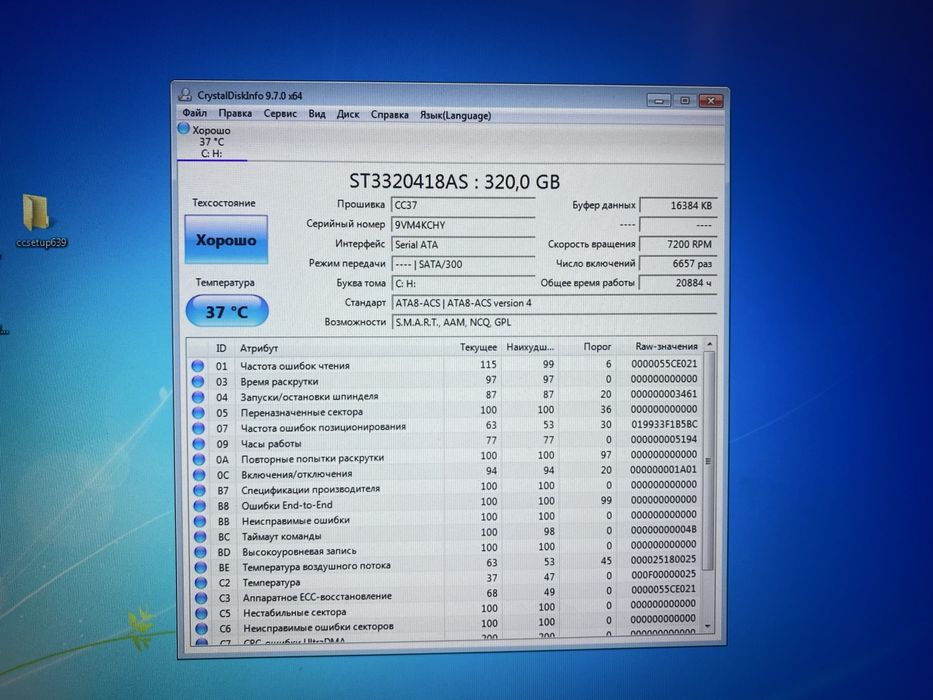Image resolution: width=933 pixels, height=700 pixels.
Task: Click status icon for Ошибки End-to-End
Action: [200, 506]
